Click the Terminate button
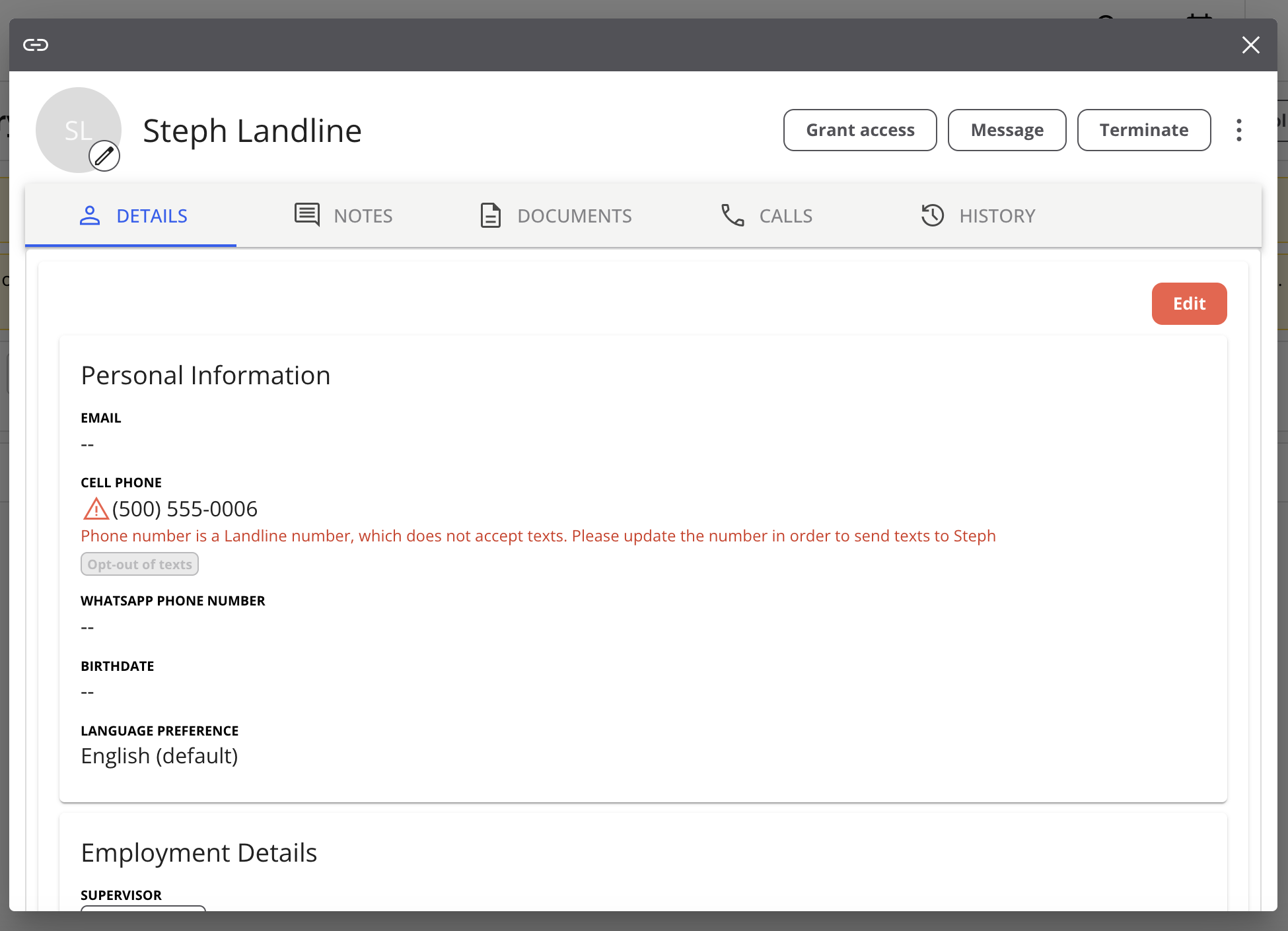1288x931 pixels. pos(1143,130)
